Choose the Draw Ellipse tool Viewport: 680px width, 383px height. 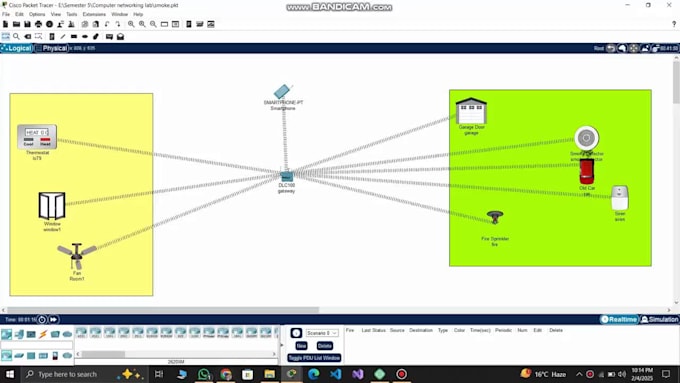pyautogui.click(x=85, y=36)
